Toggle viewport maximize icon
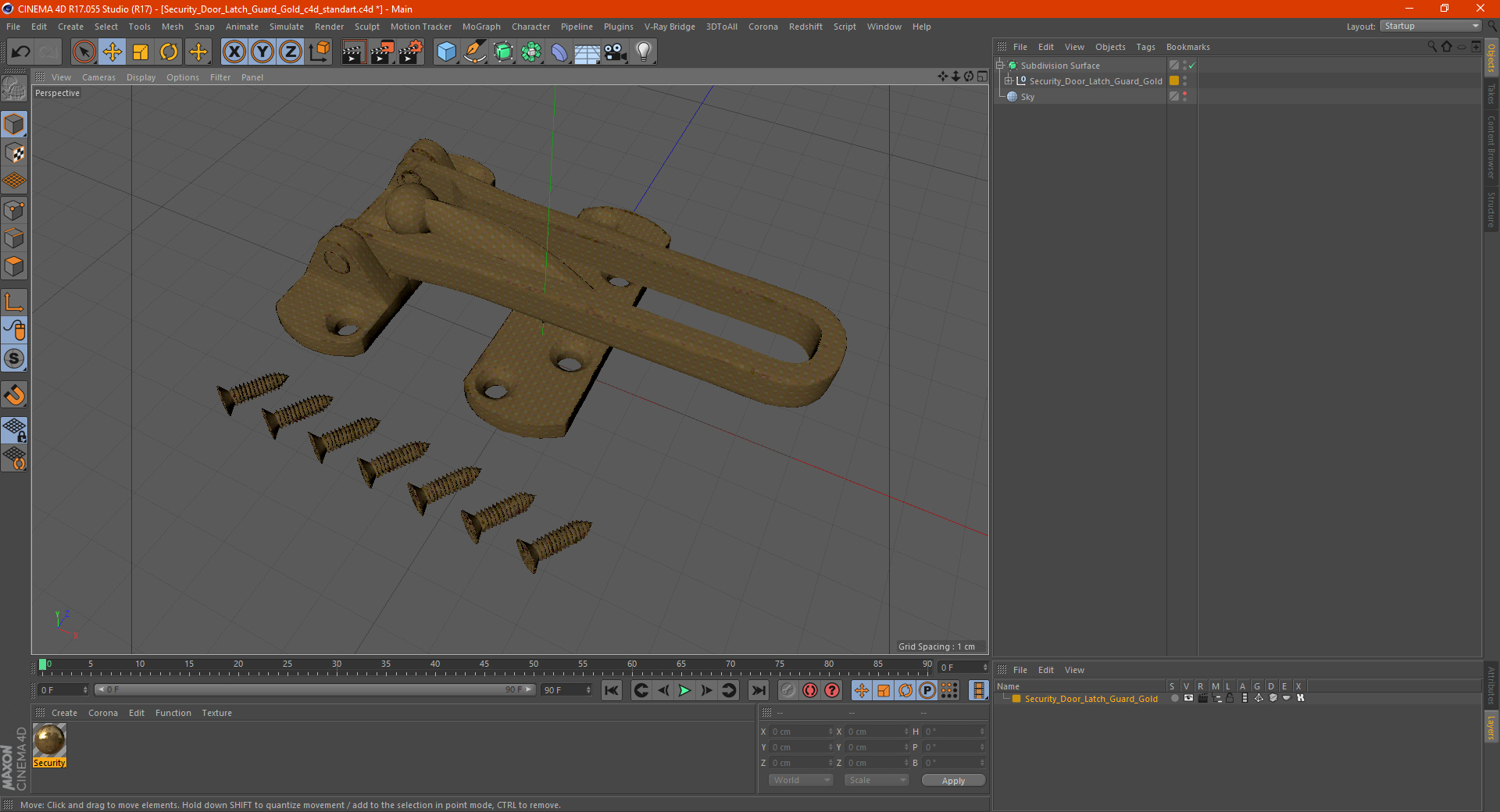This screenshot has width=1500, height=812. [982, 77]
